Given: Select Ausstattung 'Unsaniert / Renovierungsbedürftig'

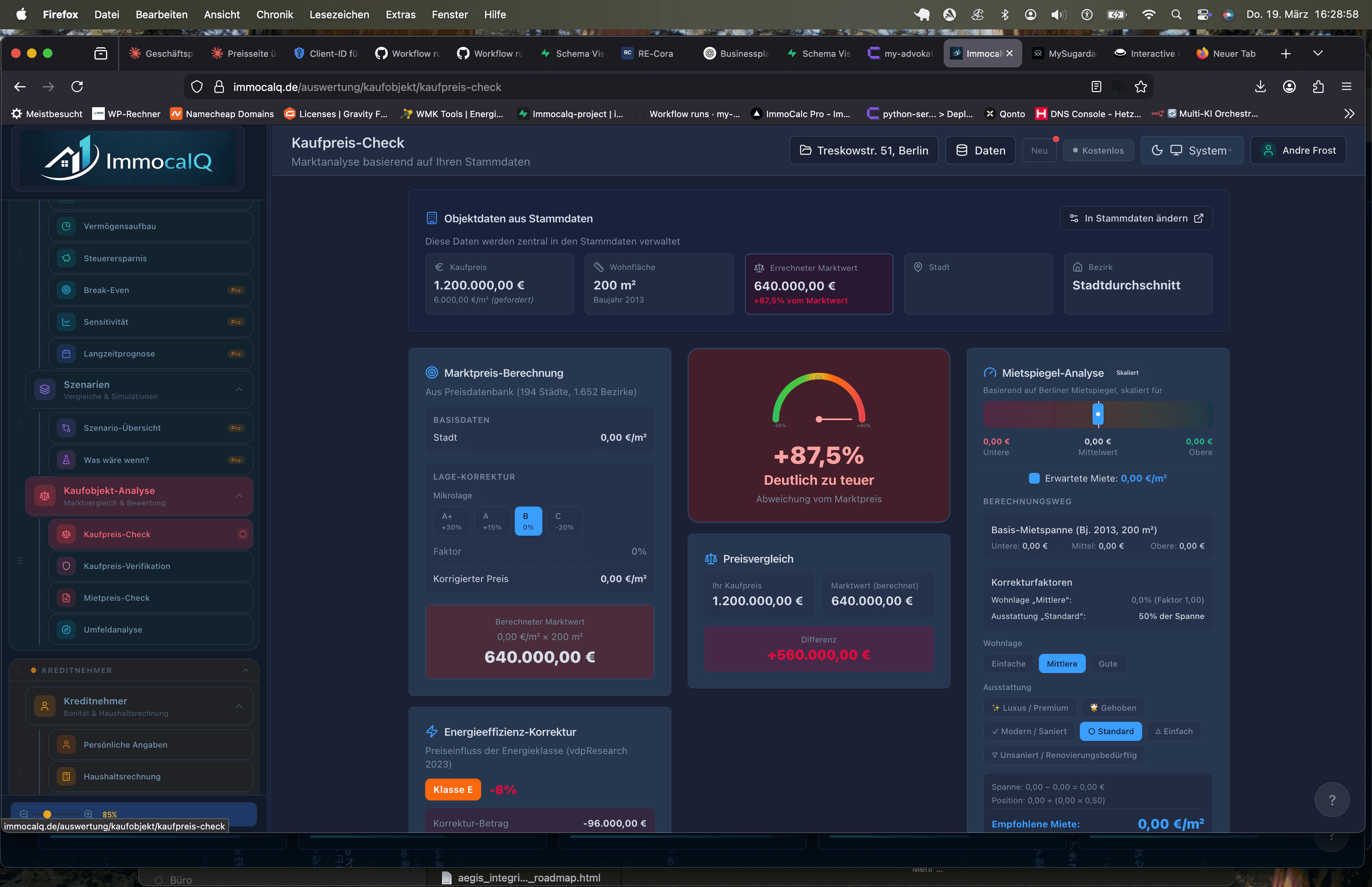Looking at the screenshot, I should pyautogui.click(x=1064, y=755).
